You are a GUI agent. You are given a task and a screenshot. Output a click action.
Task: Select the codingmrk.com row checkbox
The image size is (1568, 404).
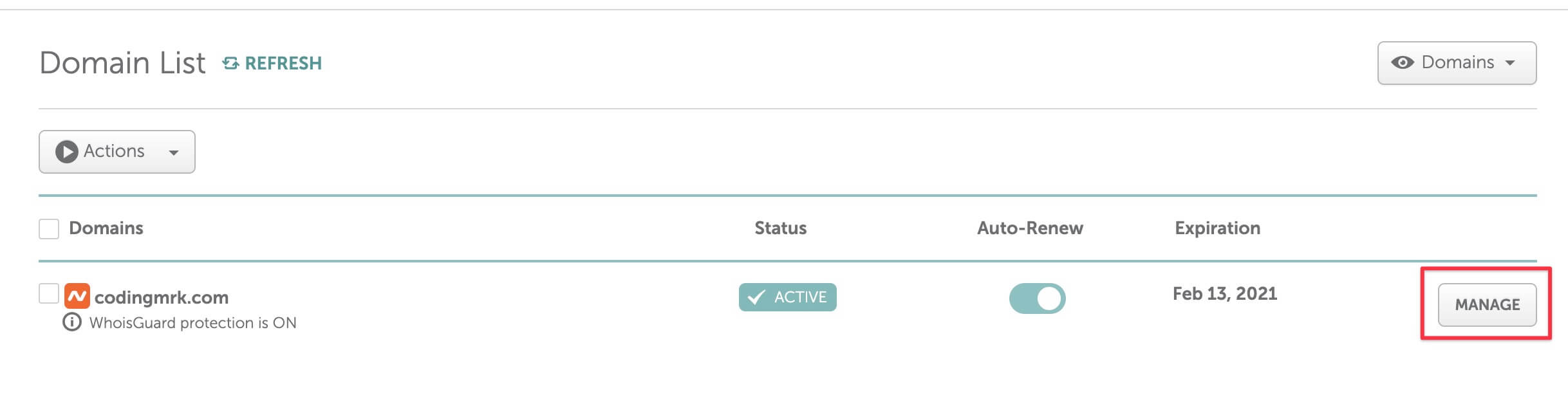point(49,293)
